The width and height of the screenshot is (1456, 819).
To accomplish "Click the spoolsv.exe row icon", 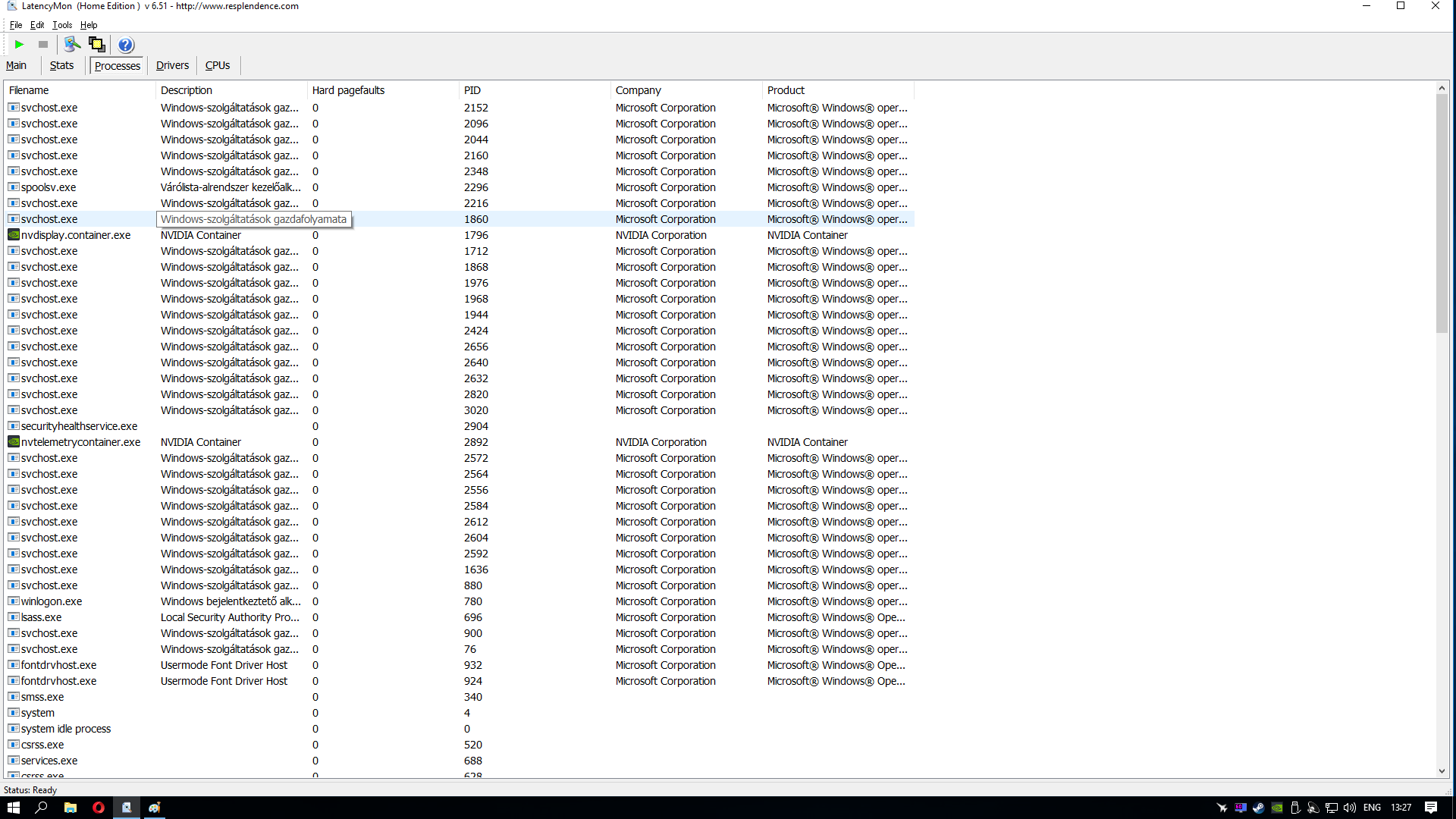I will click(x=14, y=187).
